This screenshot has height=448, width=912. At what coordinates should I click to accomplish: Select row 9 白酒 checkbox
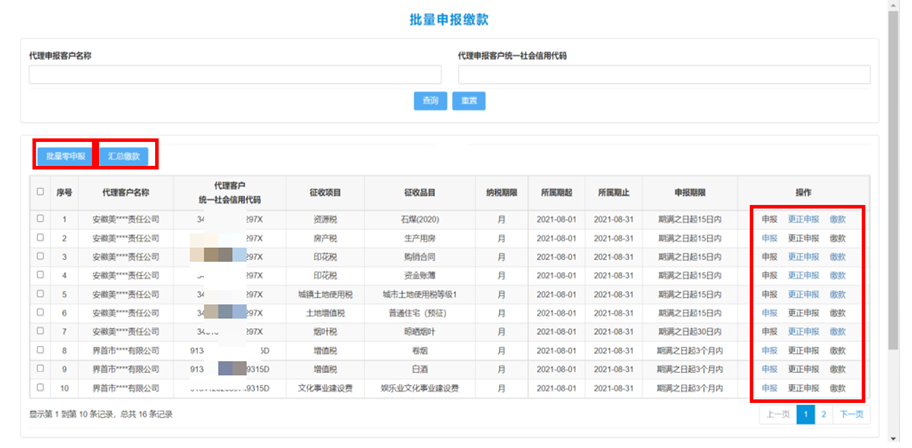pos(40,368)
